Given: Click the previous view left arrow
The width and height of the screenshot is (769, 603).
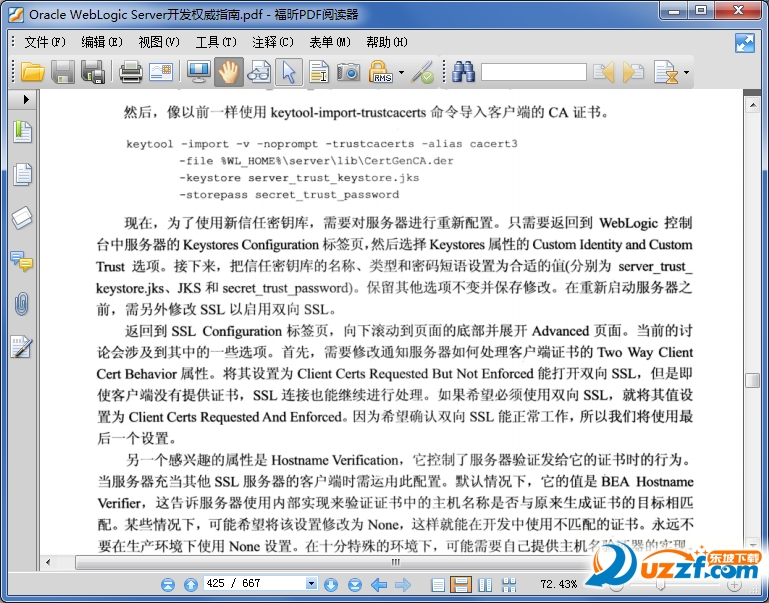Looking at the screenshot, I should click(x=379, y=584).
